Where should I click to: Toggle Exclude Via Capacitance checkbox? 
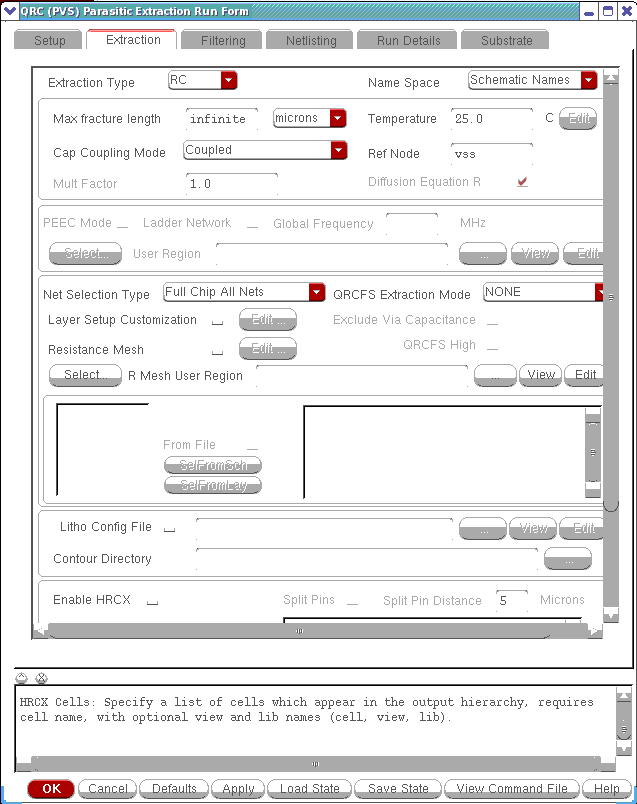pyautogui.click(x=492, y=321)
